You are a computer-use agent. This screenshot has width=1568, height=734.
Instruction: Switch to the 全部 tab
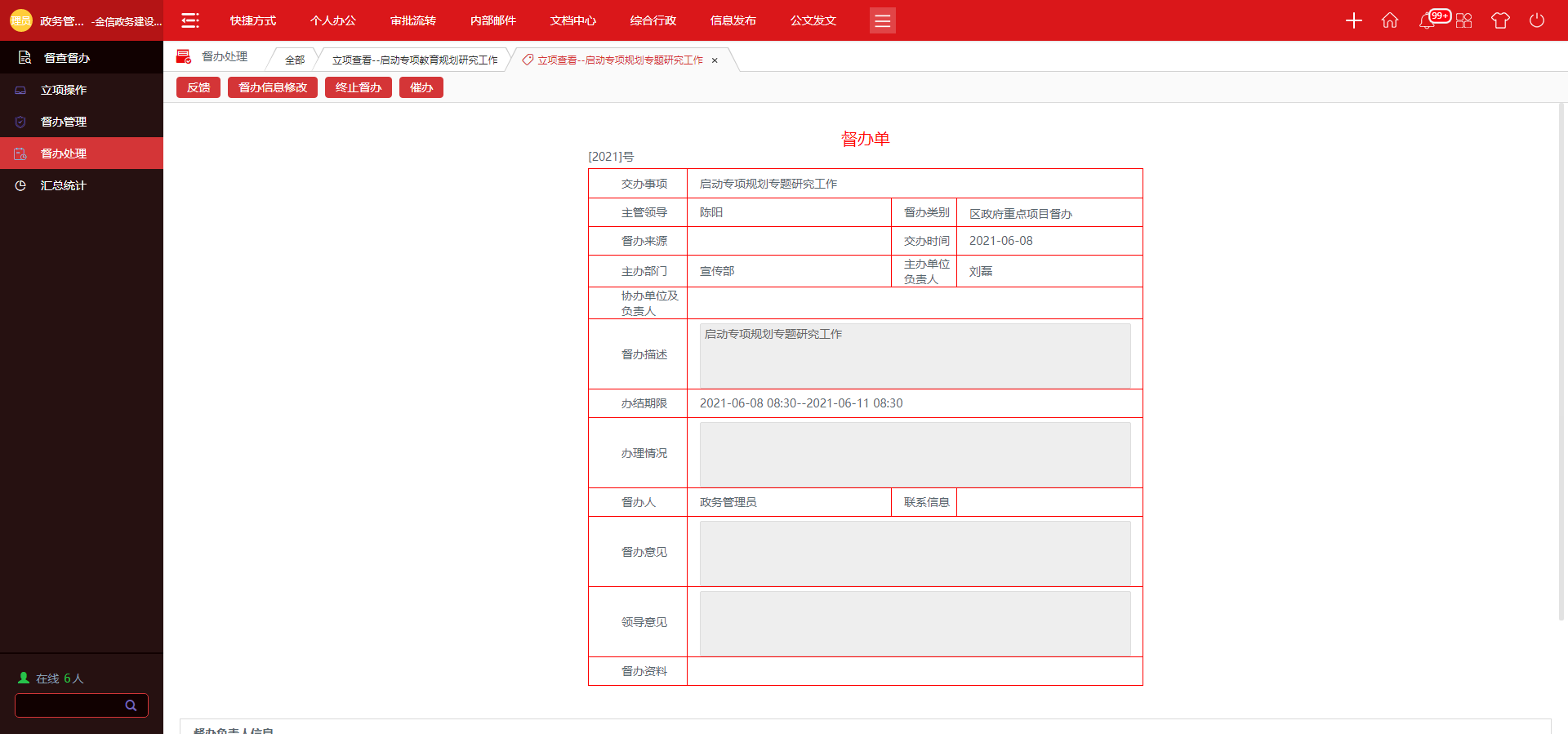[295, 60]
